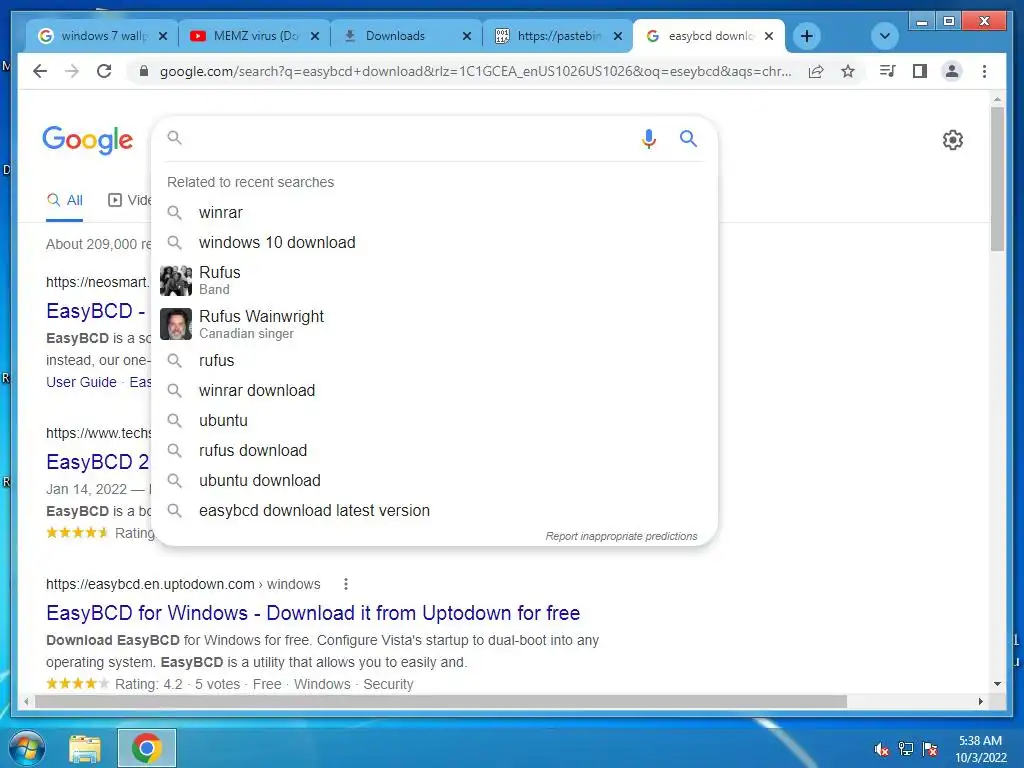Choose the ubuntu download suggestion
The height and width of the screenshot is (768, 1024).
pos(434,481)
